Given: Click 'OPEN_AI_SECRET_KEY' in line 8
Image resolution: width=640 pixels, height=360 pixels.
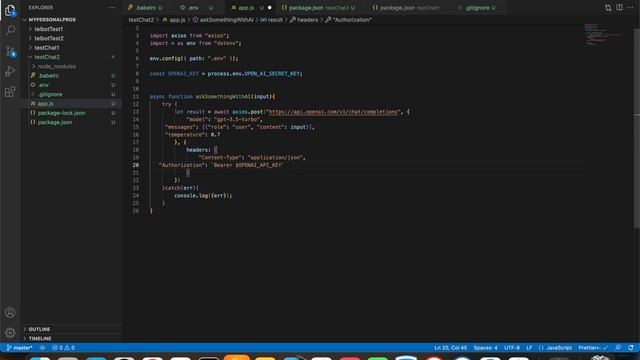Looking at the screenshot, I should 273,74.
